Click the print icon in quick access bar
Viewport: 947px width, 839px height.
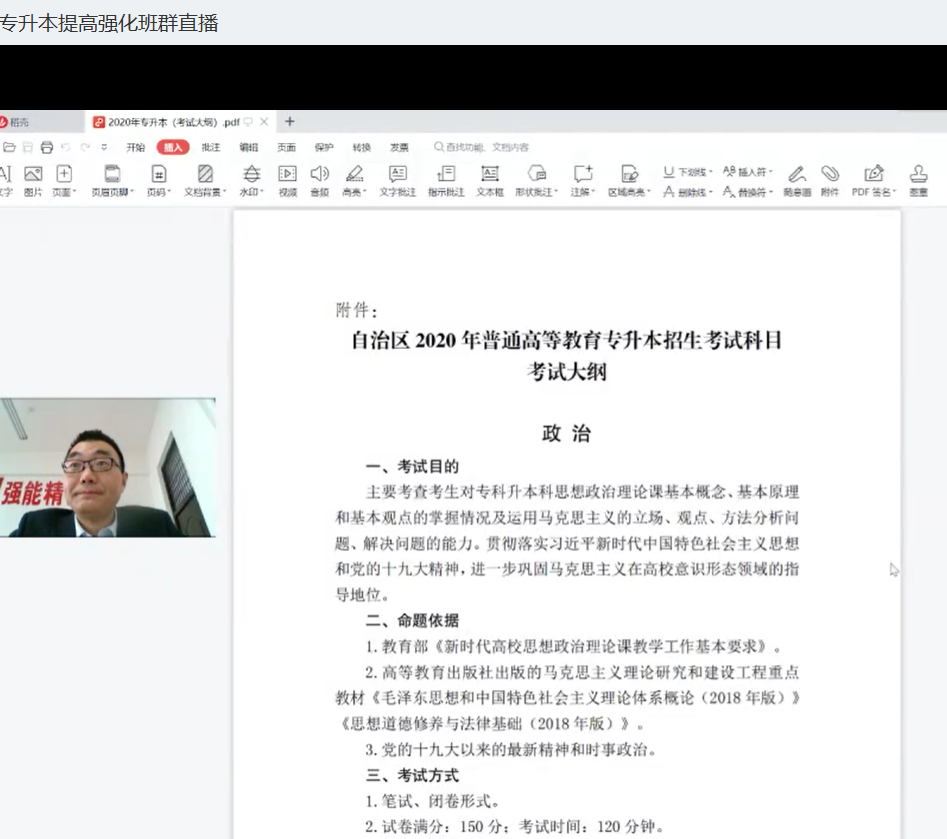tap(46, 147)
